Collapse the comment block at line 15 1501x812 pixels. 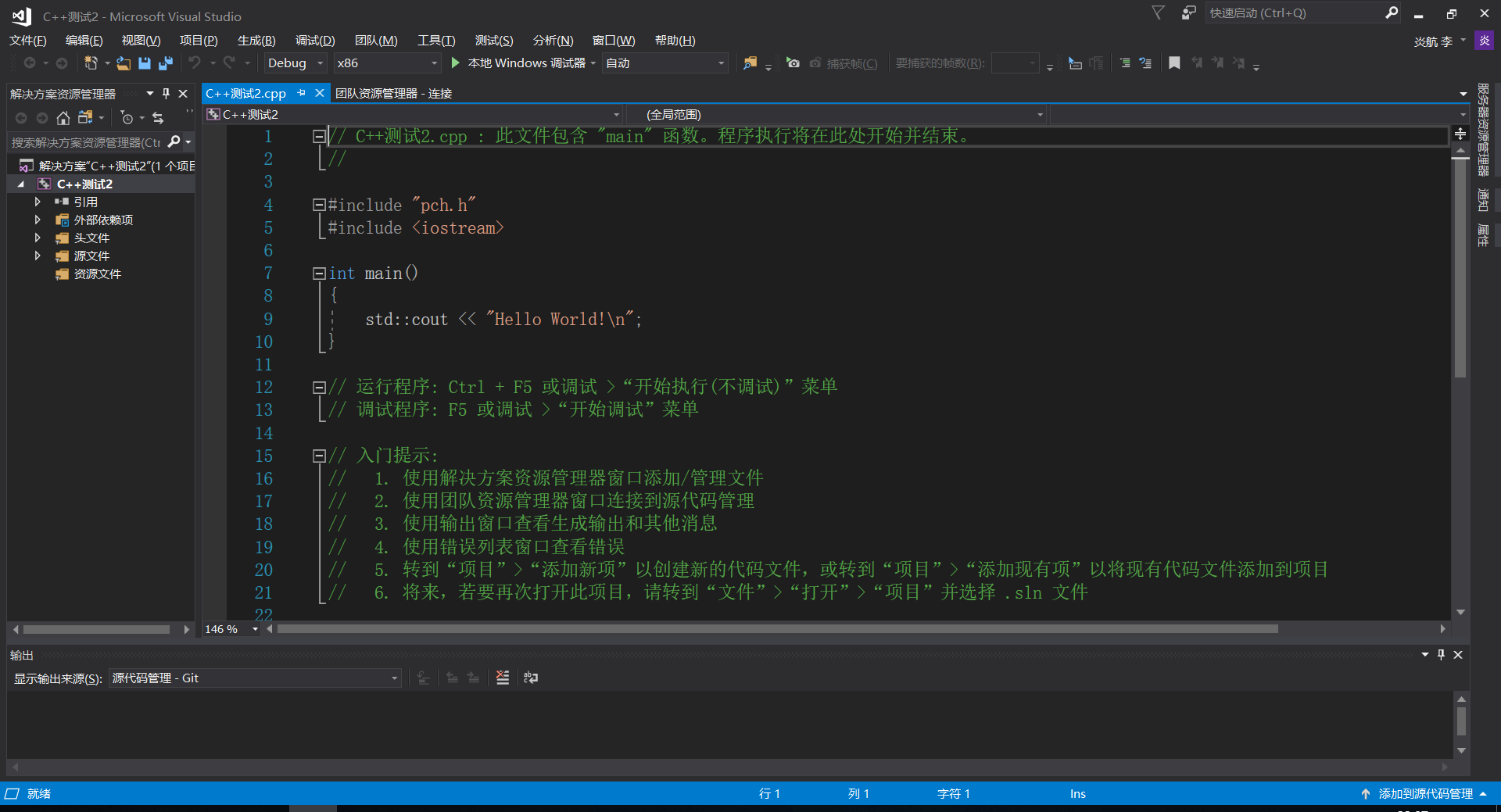pyautogui.click(x=318, y=456)
